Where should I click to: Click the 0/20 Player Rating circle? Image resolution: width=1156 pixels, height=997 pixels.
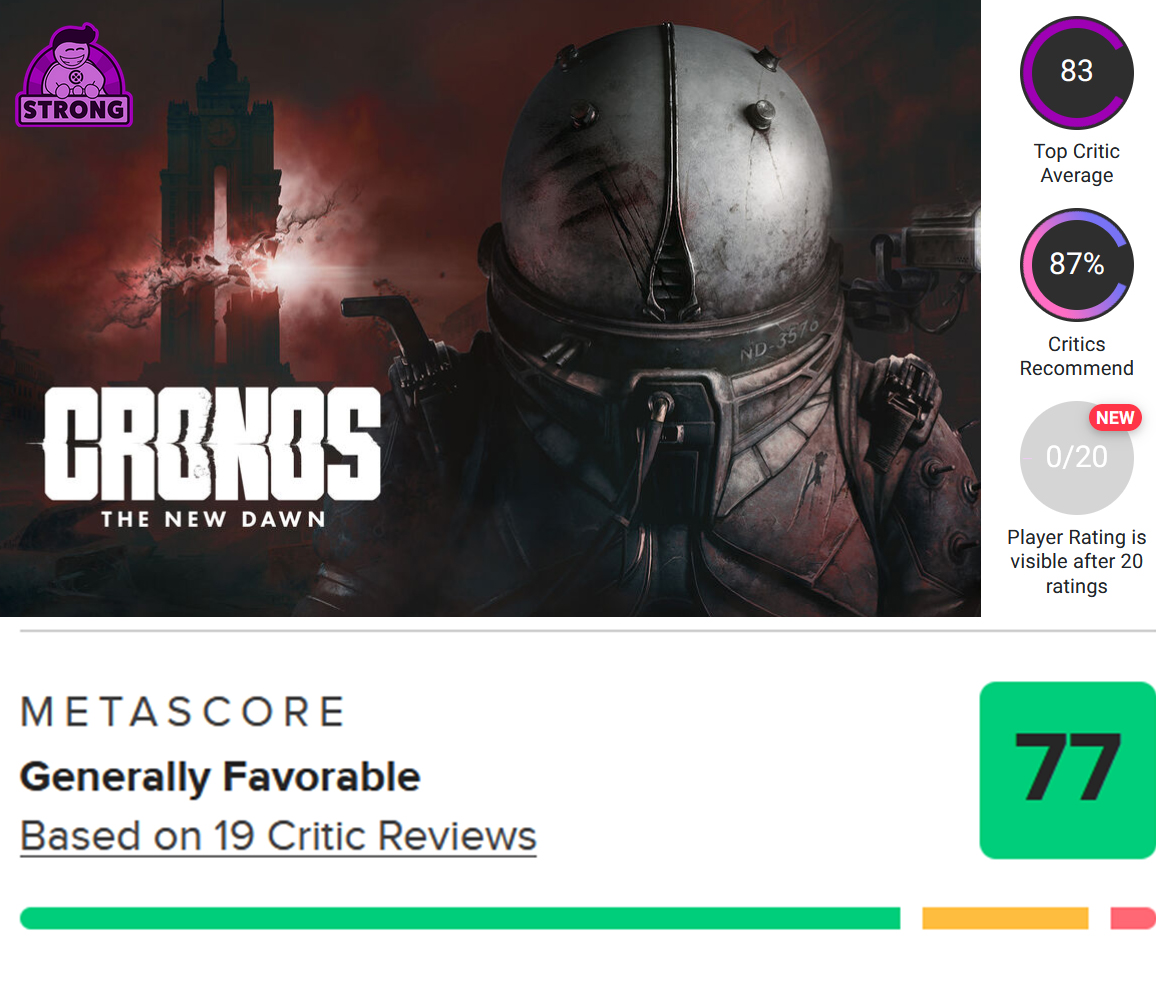click(1074, 458)
